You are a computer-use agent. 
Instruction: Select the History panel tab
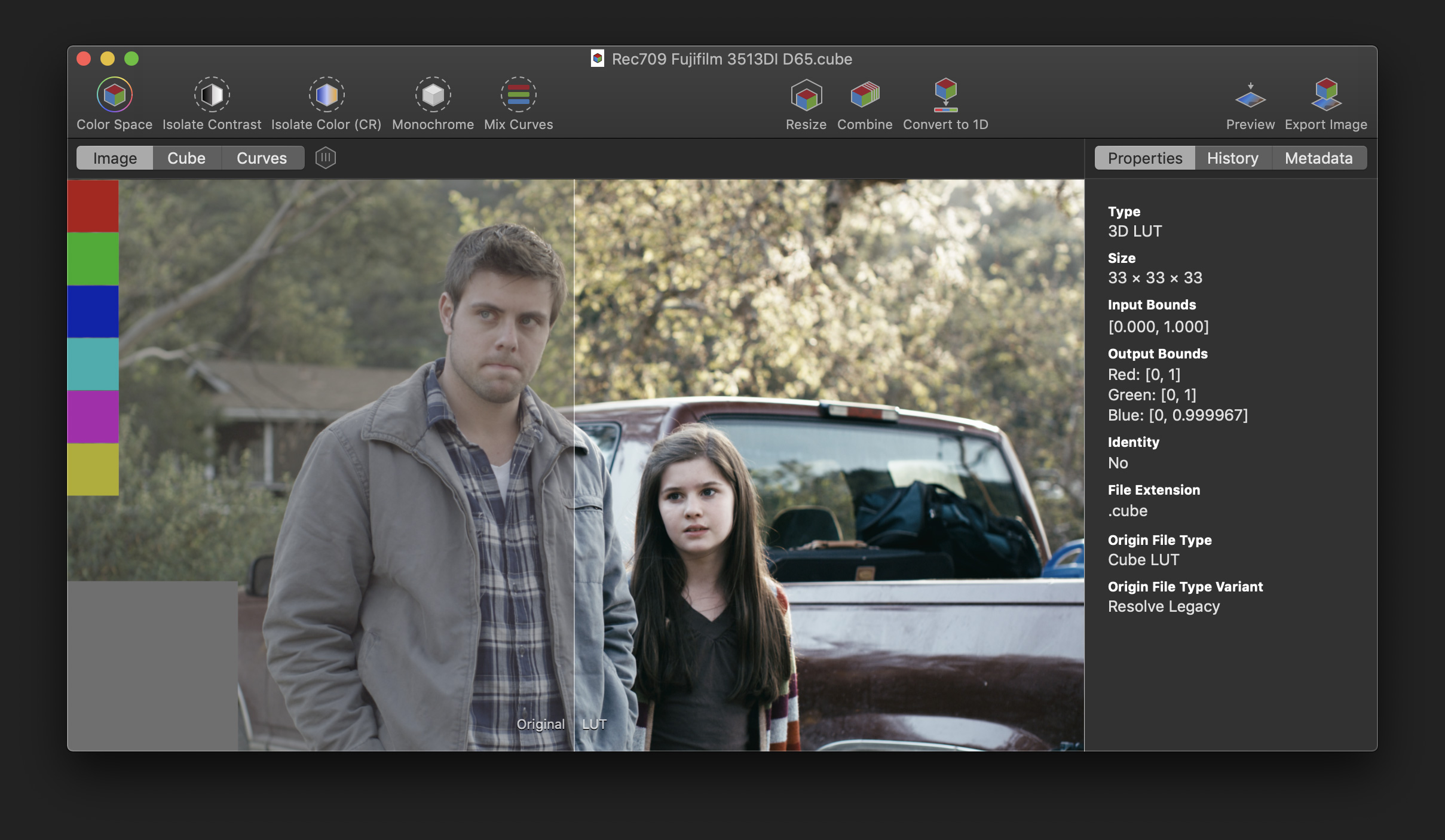pos(1233,158)
